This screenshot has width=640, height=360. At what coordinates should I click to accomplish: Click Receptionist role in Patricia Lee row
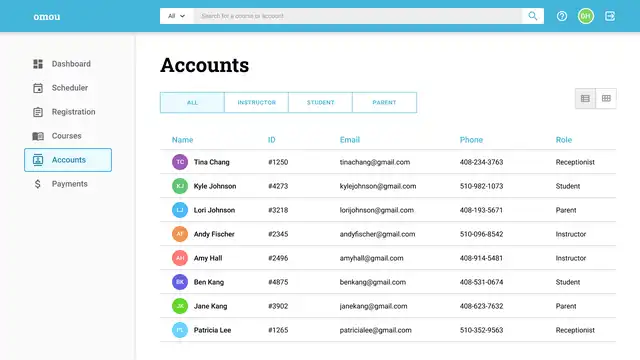click(x=575, y=330)
